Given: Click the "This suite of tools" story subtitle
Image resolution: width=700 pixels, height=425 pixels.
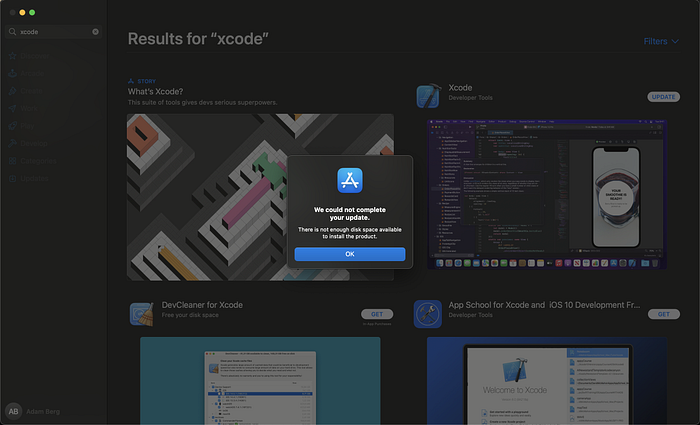Looking at the screenshot, I should pos(202,103).
